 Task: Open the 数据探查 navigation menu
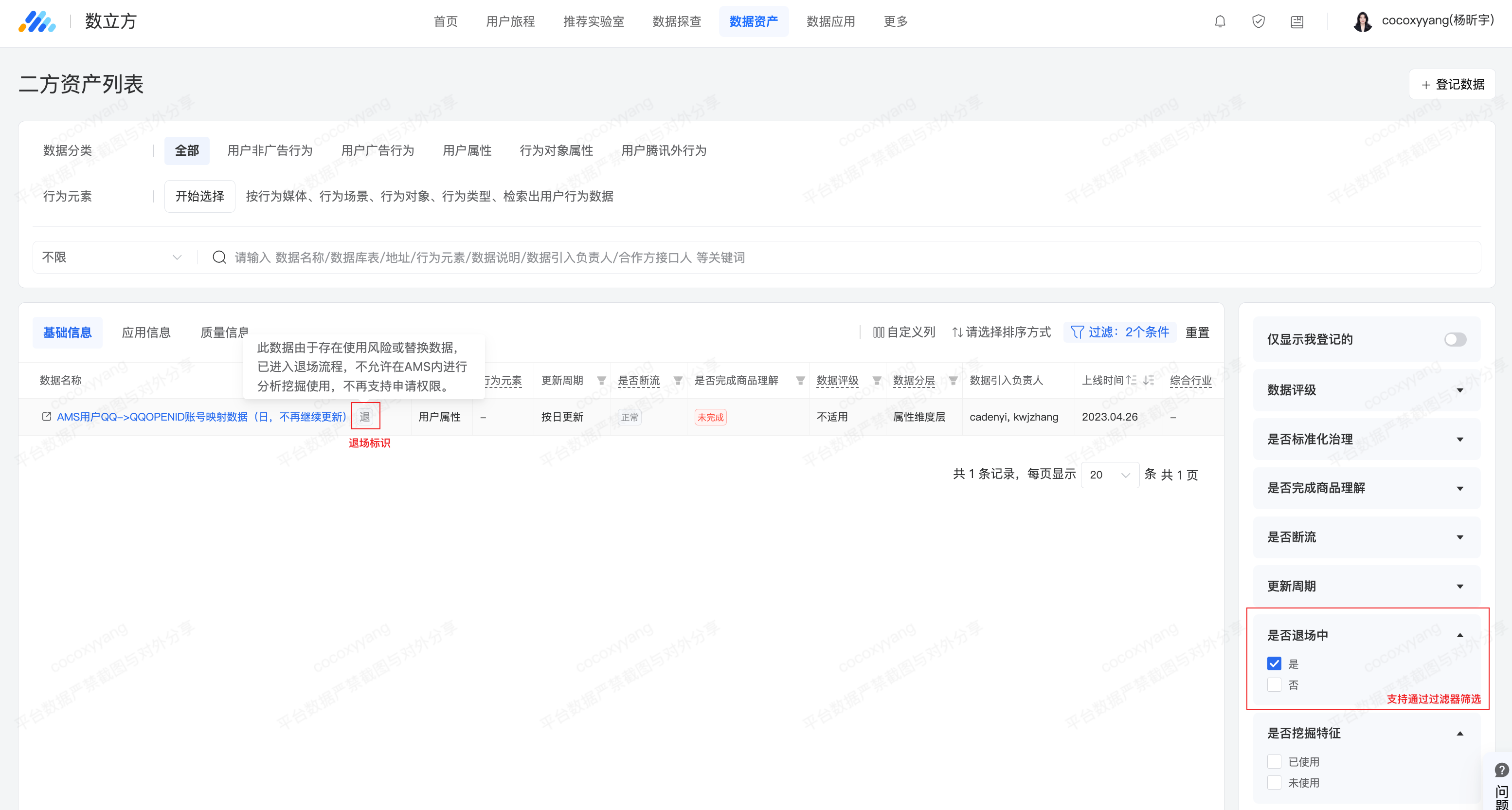click(x=677, y=22)
